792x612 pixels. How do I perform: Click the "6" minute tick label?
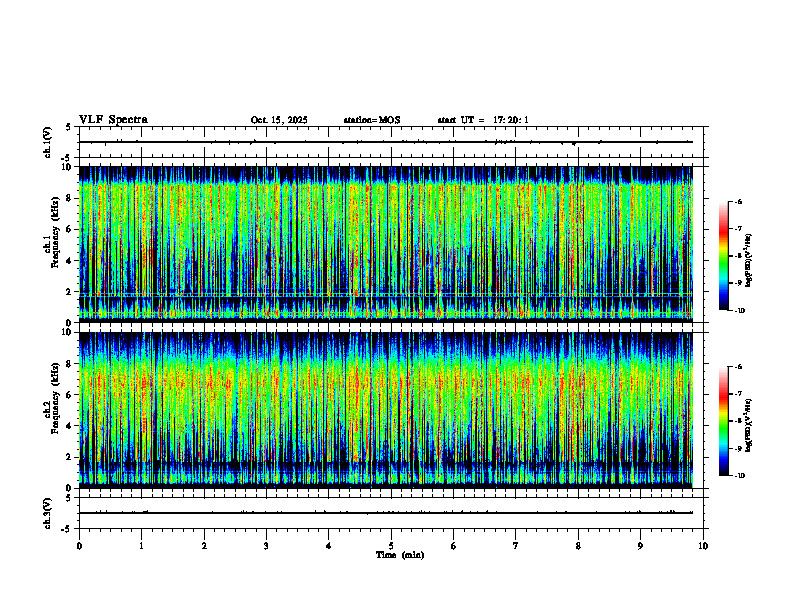tap(453, 546)
